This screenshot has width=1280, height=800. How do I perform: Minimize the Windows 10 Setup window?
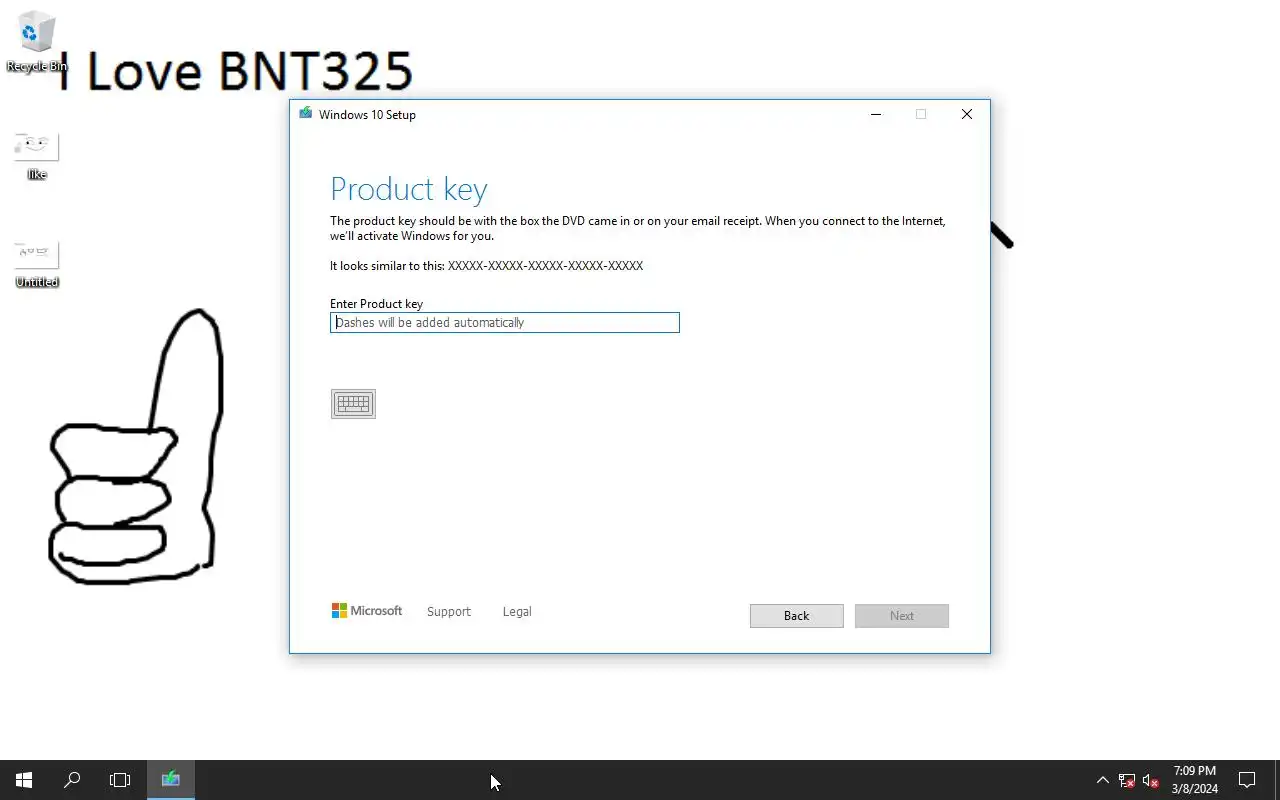[876, 114]
